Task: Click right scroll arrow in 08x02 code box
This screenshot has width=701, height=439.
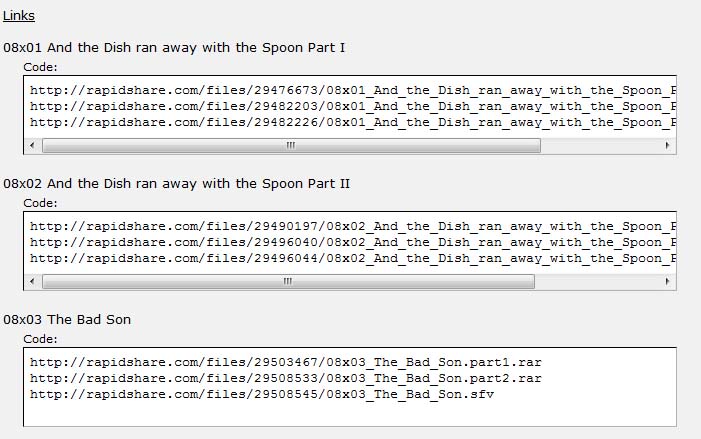Action: point(668,281)
